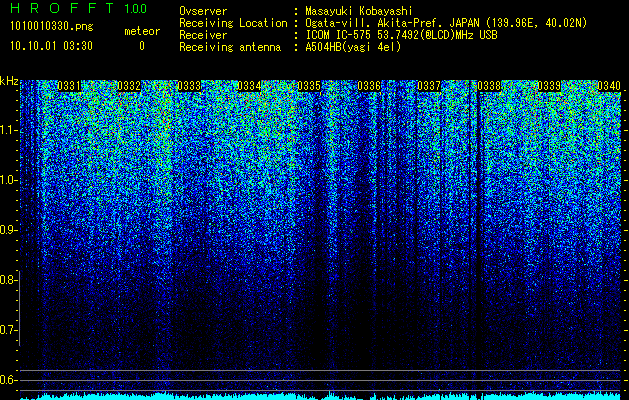Click the meteor count value 0

click(x=142, y=46)
